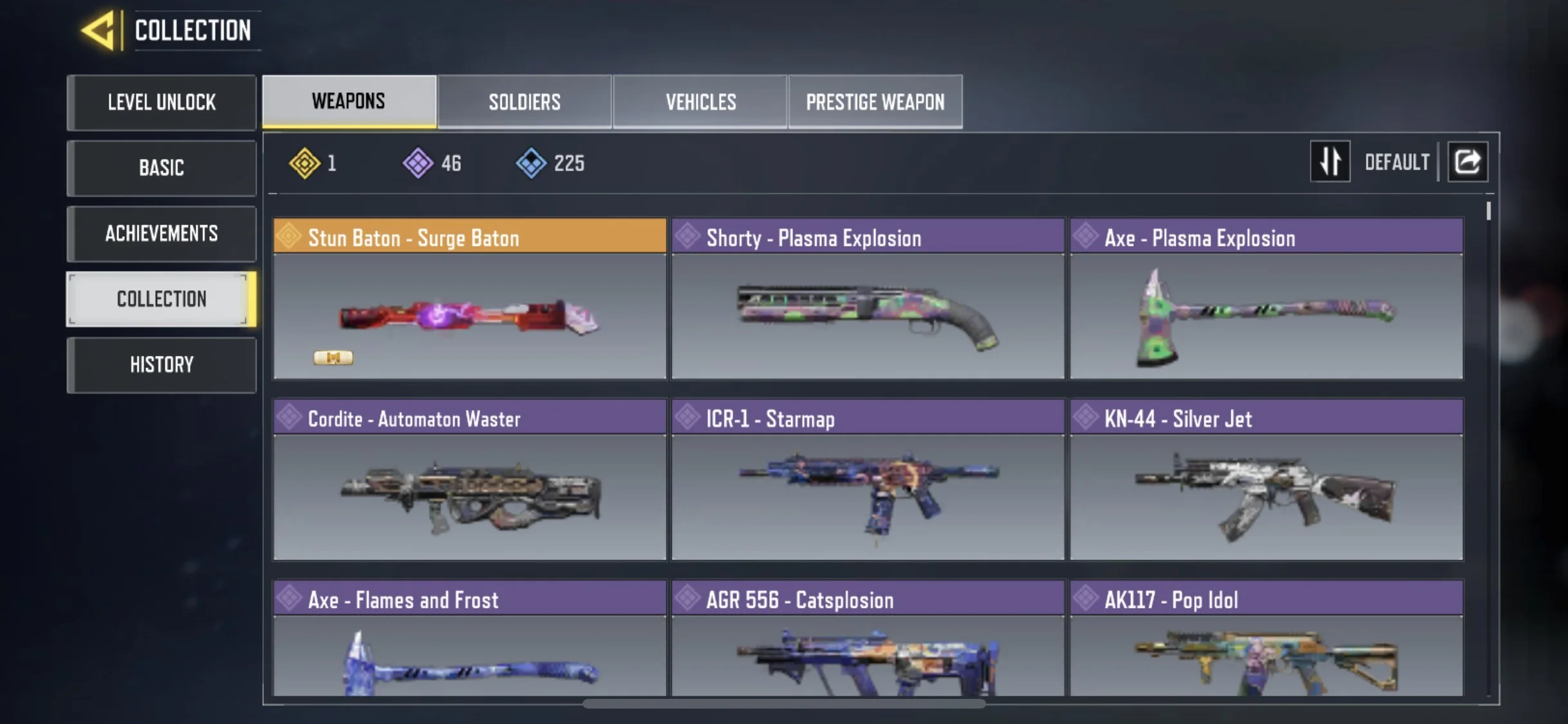
Task: Click the gold badge under Surge Baton
Action: (333, 358)
